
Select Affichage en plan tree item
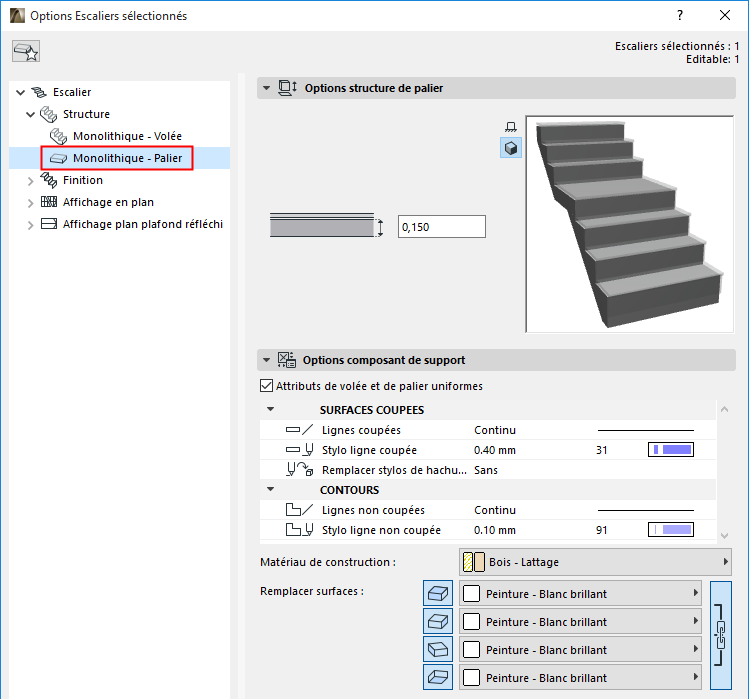[x=108, y=202]
